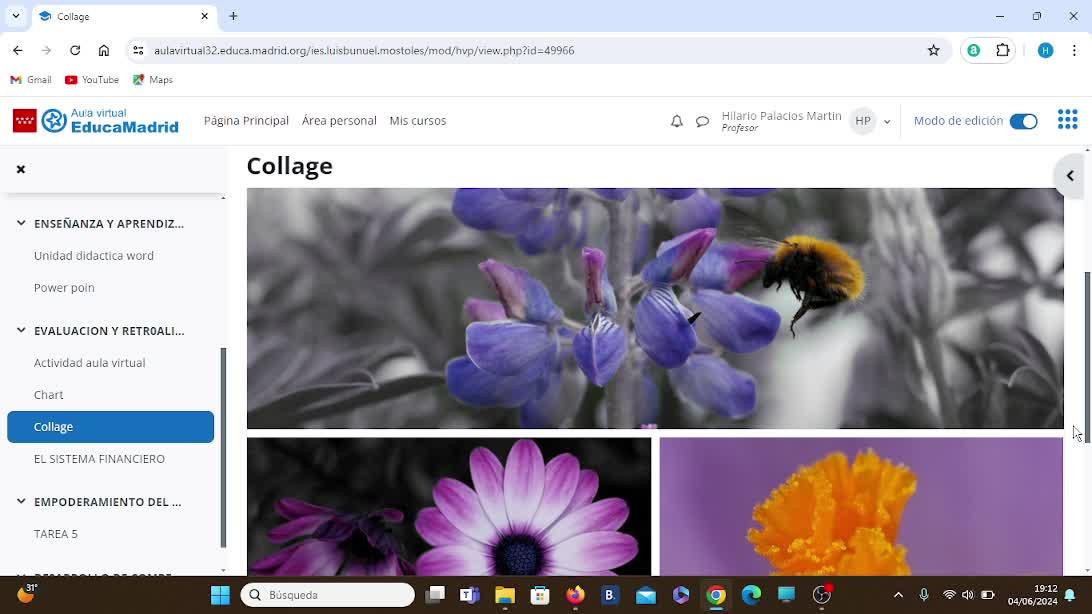Open a new browser tab

pos(233,16)
